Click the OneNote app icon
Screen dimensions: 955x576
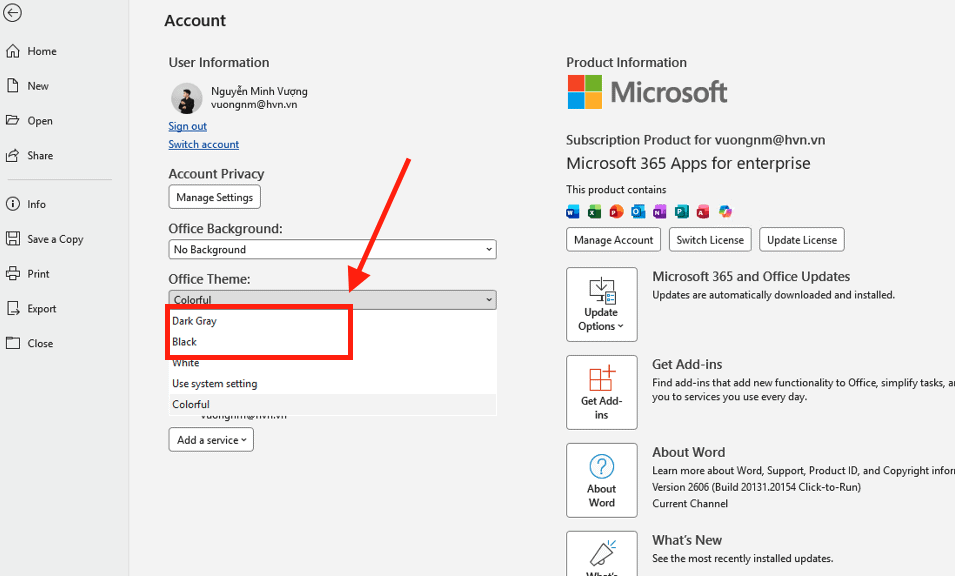tap(660, 211)
